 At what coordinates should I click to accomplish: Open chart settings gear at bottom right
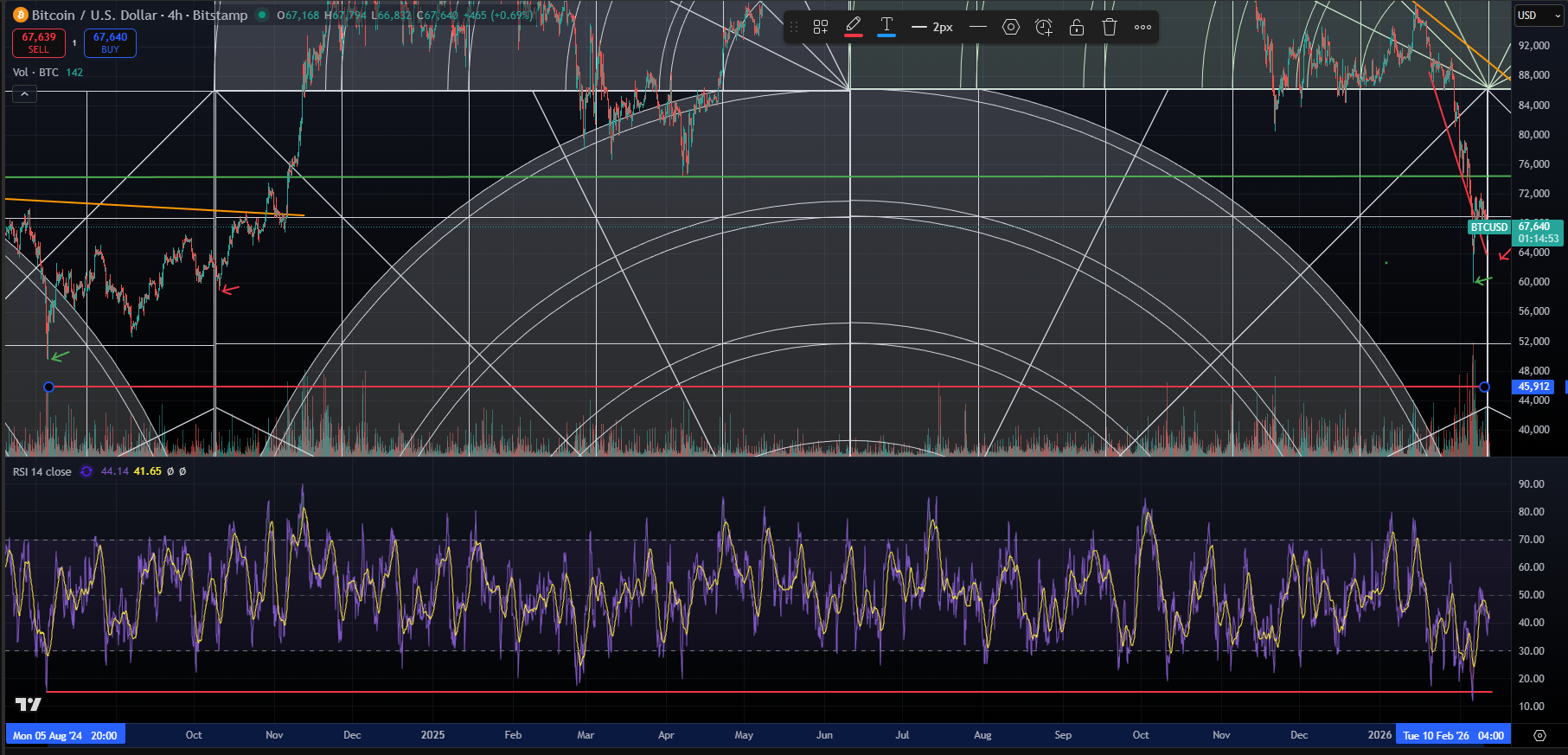tap(1539, 735)
